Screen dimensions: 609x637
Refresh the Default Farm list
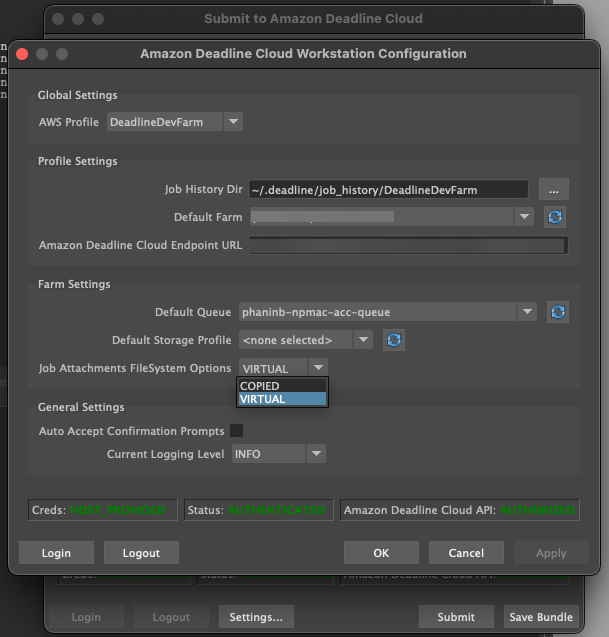pyautogui.click(x=555, y=217)
